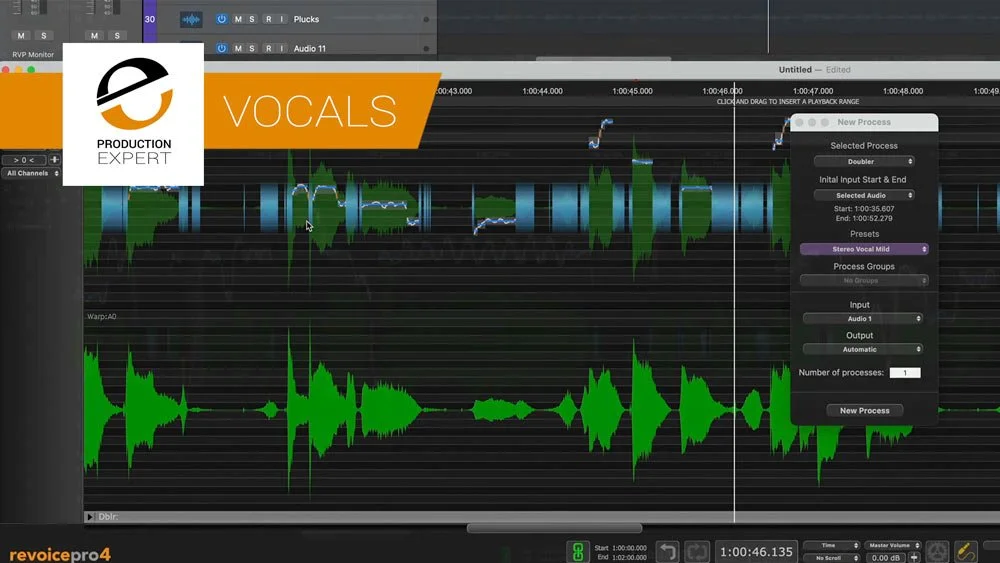Record-enable the Plucks track
This screenshot has width=1000, height=563.
268,19
